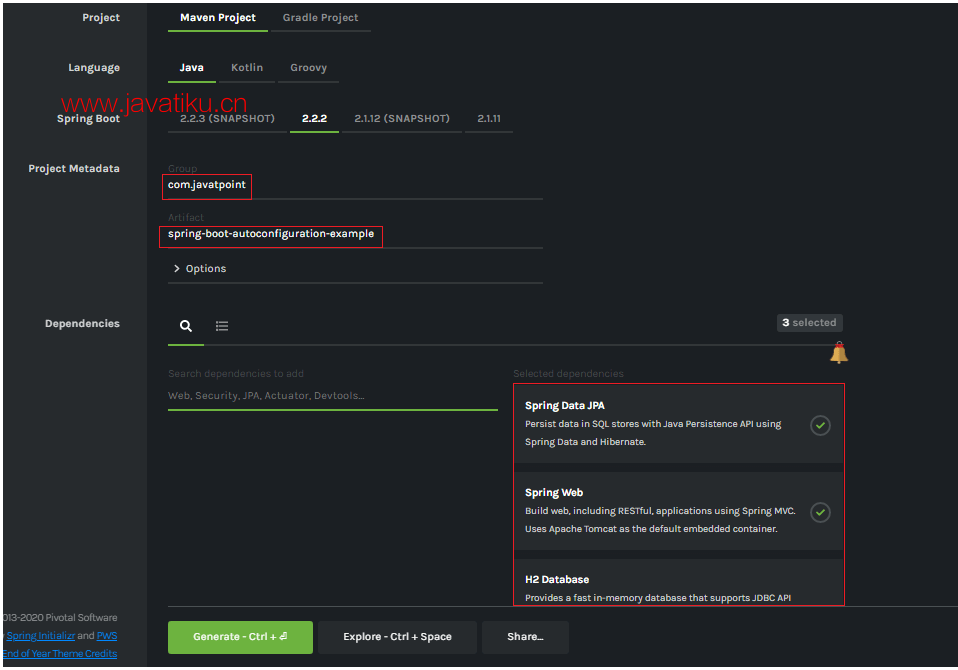958x670 pixels.
Task: Select Gradle Project type
Action: [320, 18]
